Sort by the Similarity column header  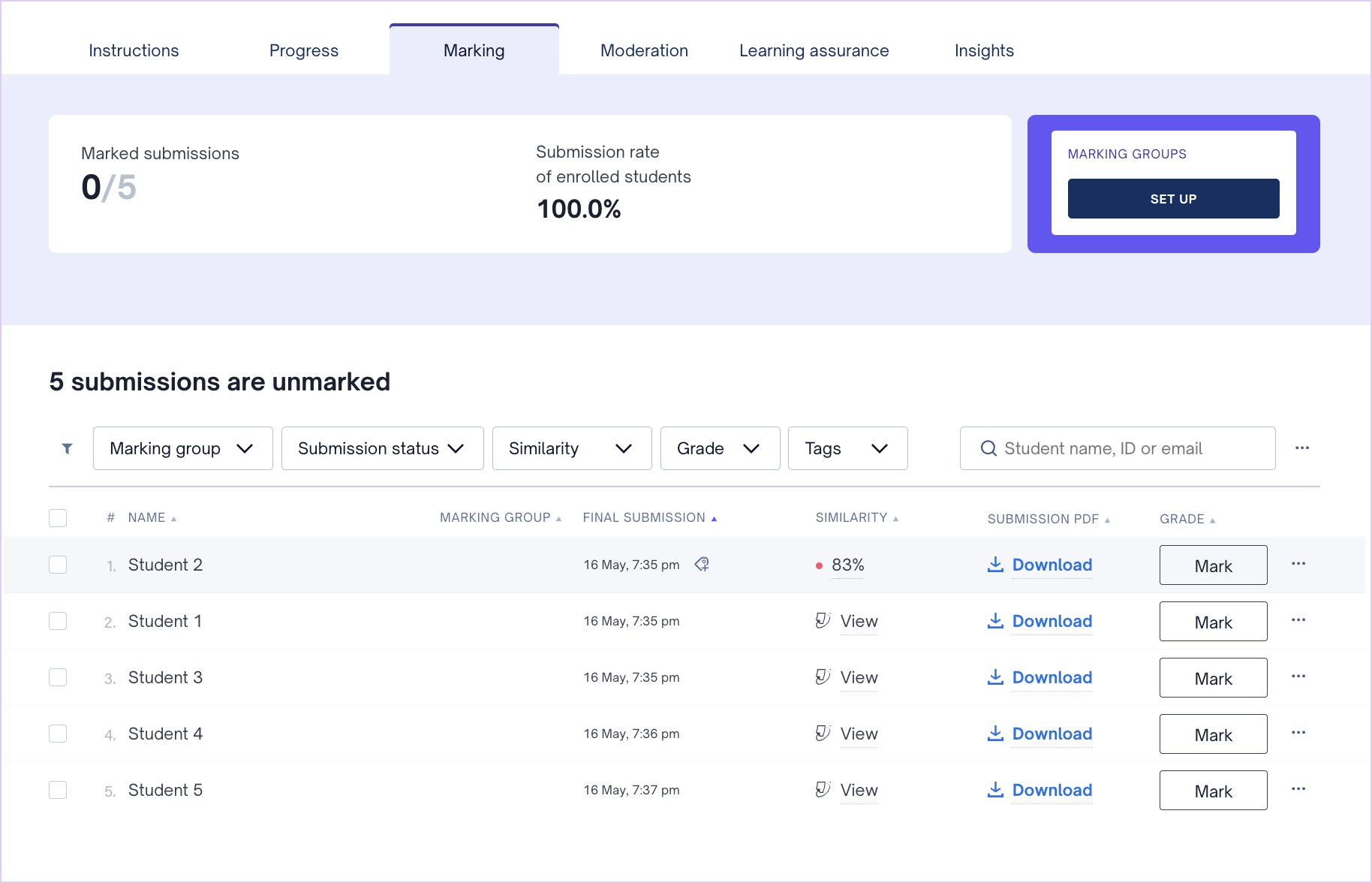point(857,518)
